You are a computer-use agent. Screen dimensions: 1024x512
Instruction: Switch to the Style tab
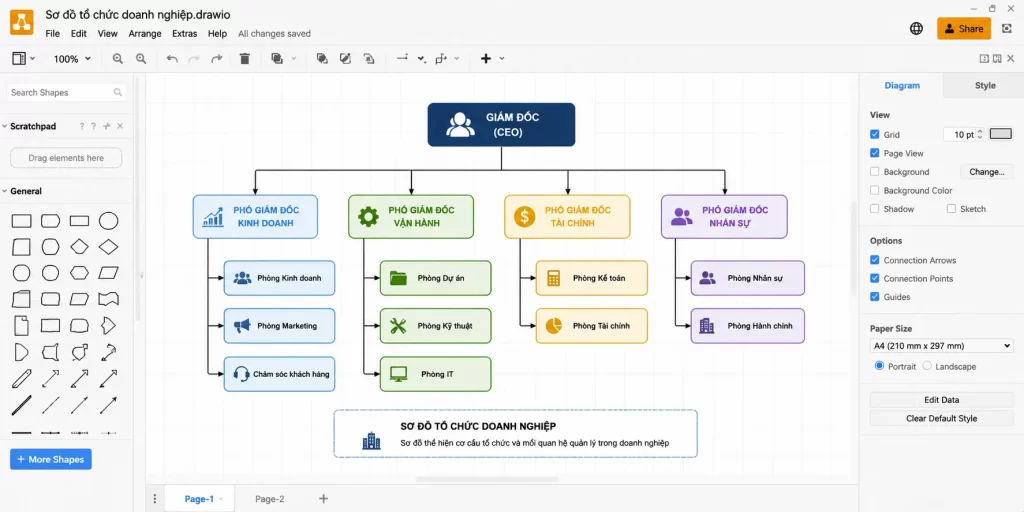(985, 86)
